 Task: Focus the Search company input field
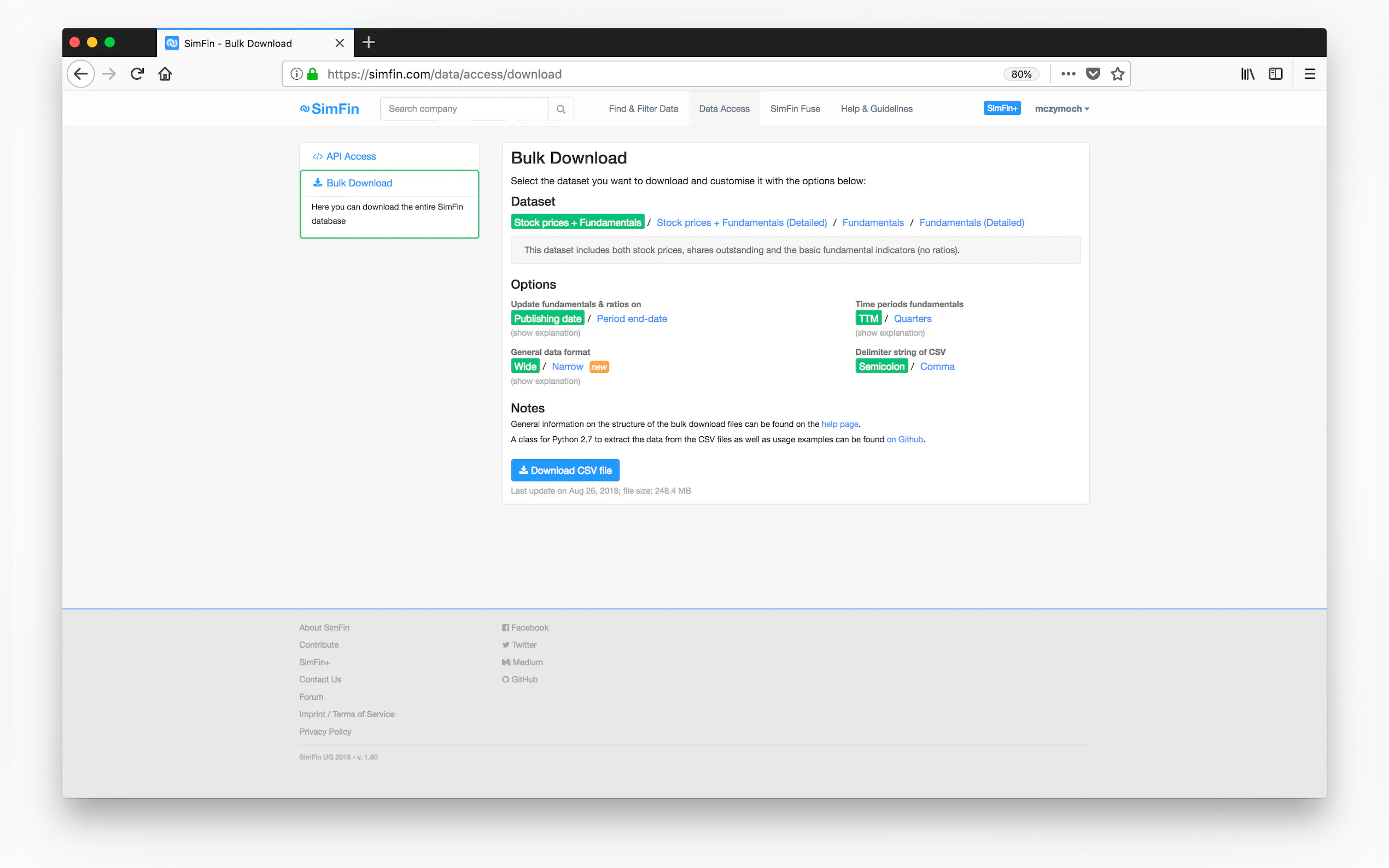(464, 109)
